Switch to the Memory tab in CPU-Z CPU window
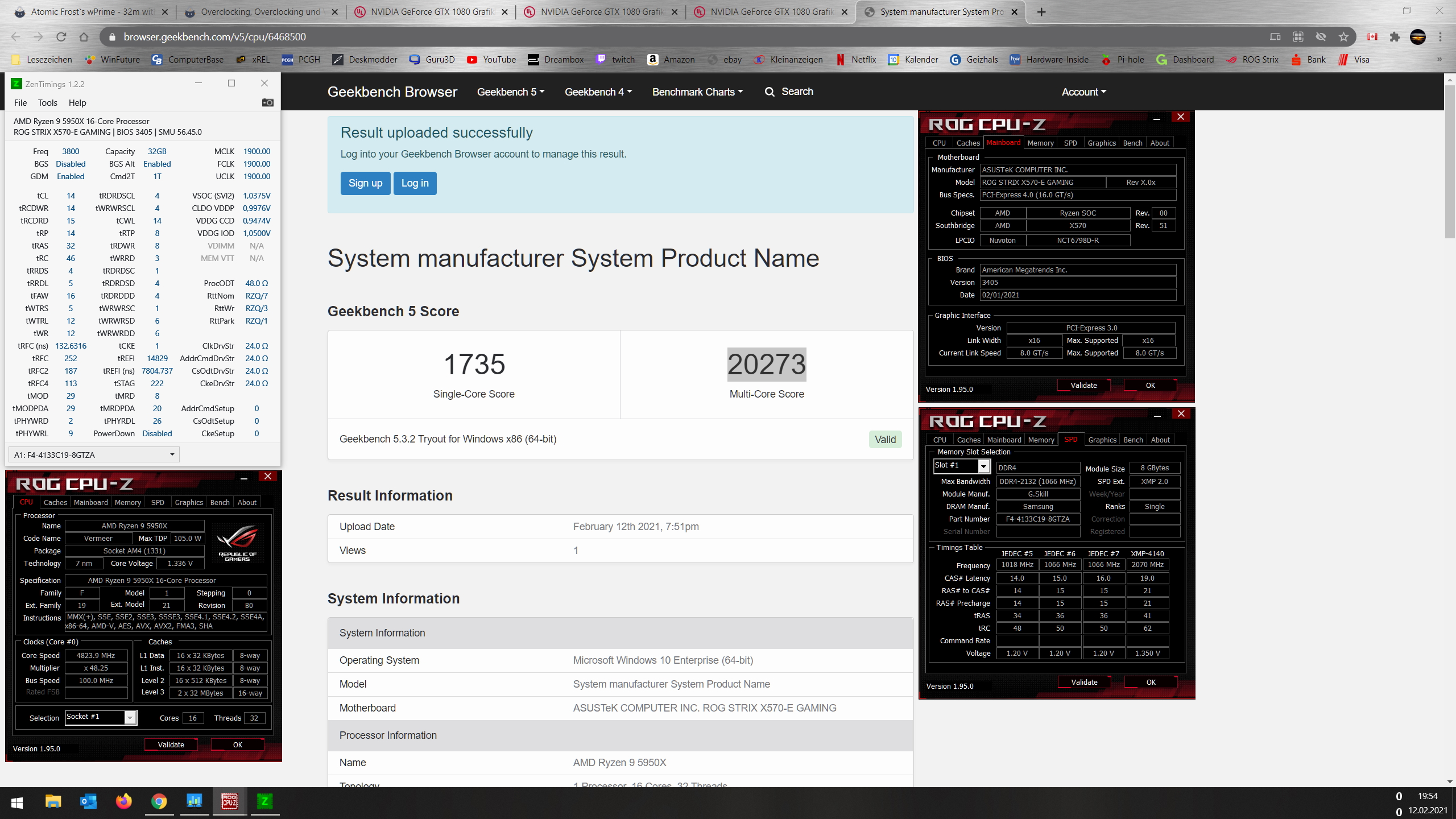 pyautogui.click(x=127, y=503)
